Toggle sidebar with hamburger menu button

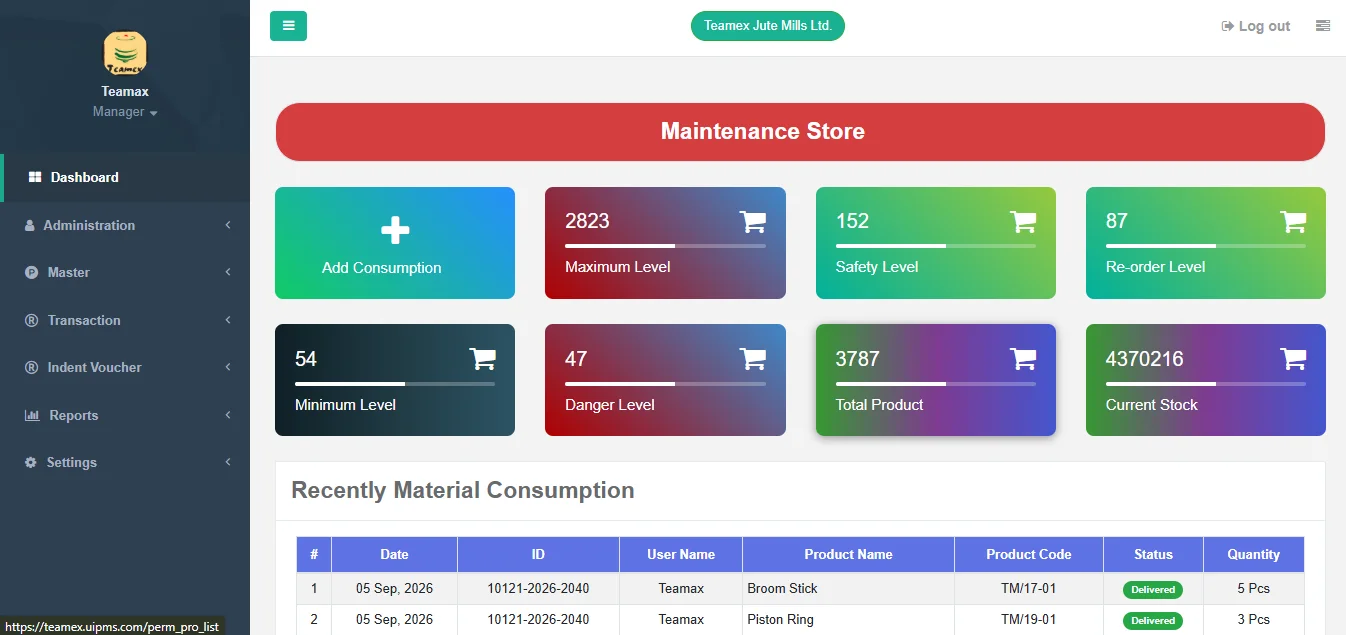(288, 26)
